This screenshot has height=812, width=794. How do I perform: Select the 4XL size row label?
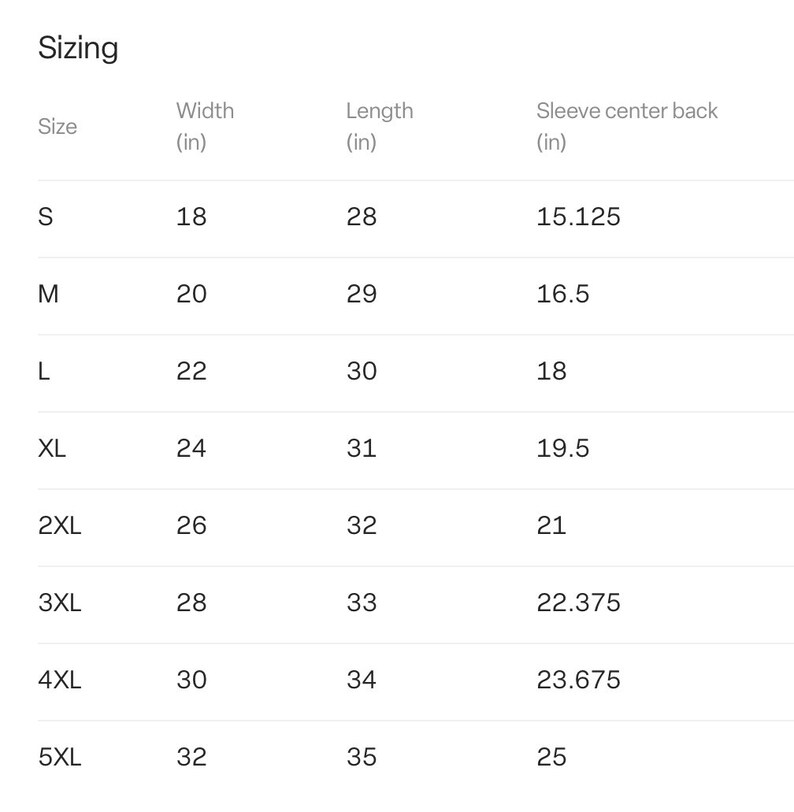[x=60, y=679]
